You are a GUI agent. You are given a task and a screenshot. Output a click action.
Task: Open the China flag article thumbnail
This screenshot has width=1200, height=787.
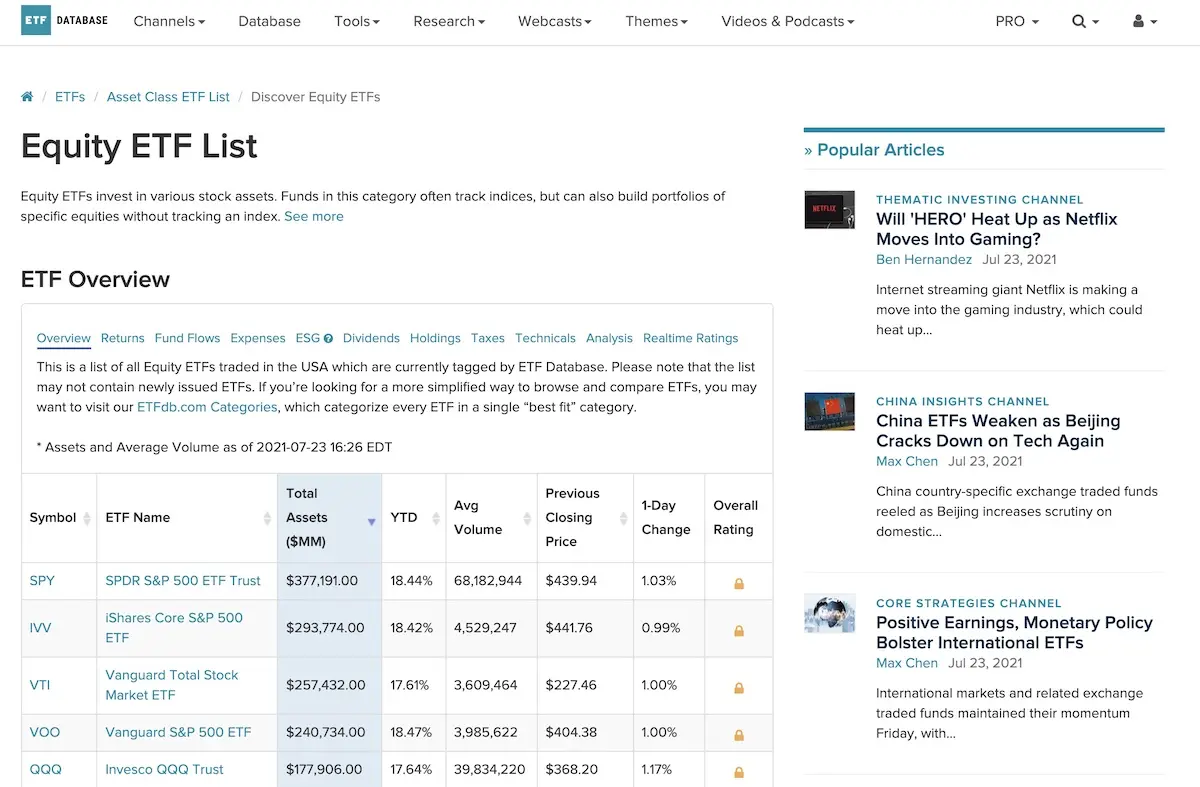tap(830, 411)
